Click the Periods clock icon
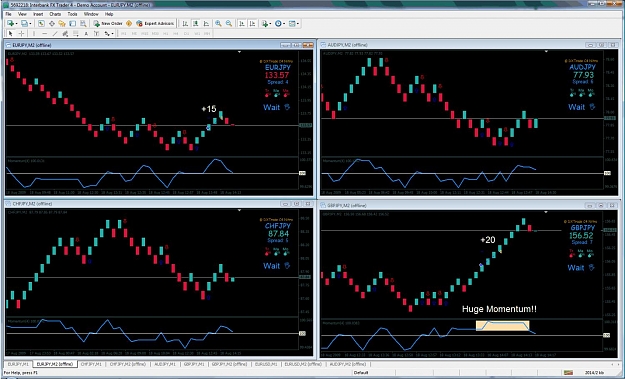The height and width of the screenshot is (379, 625). pyautogui.click(x=278, y=24)
